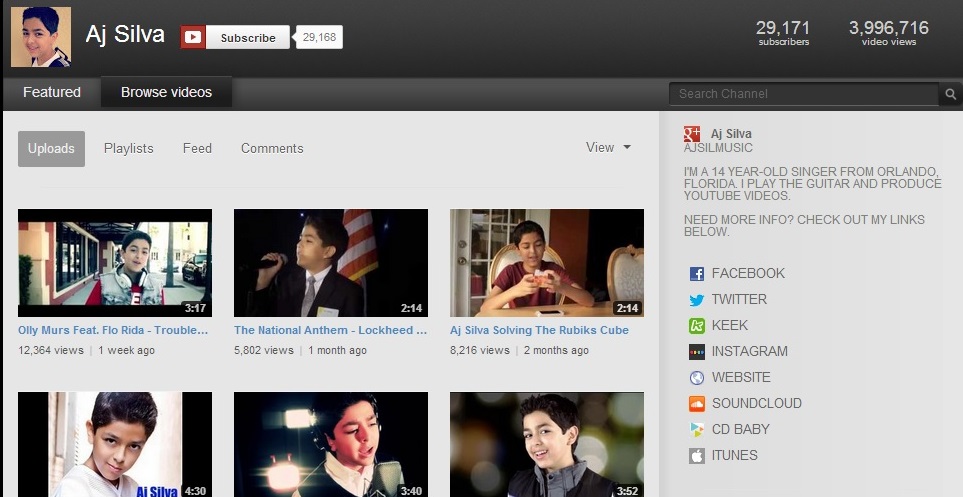This screenshot has height=497, width=963.
Task: Click the search magnifier icon
Action: pos(951,94)
